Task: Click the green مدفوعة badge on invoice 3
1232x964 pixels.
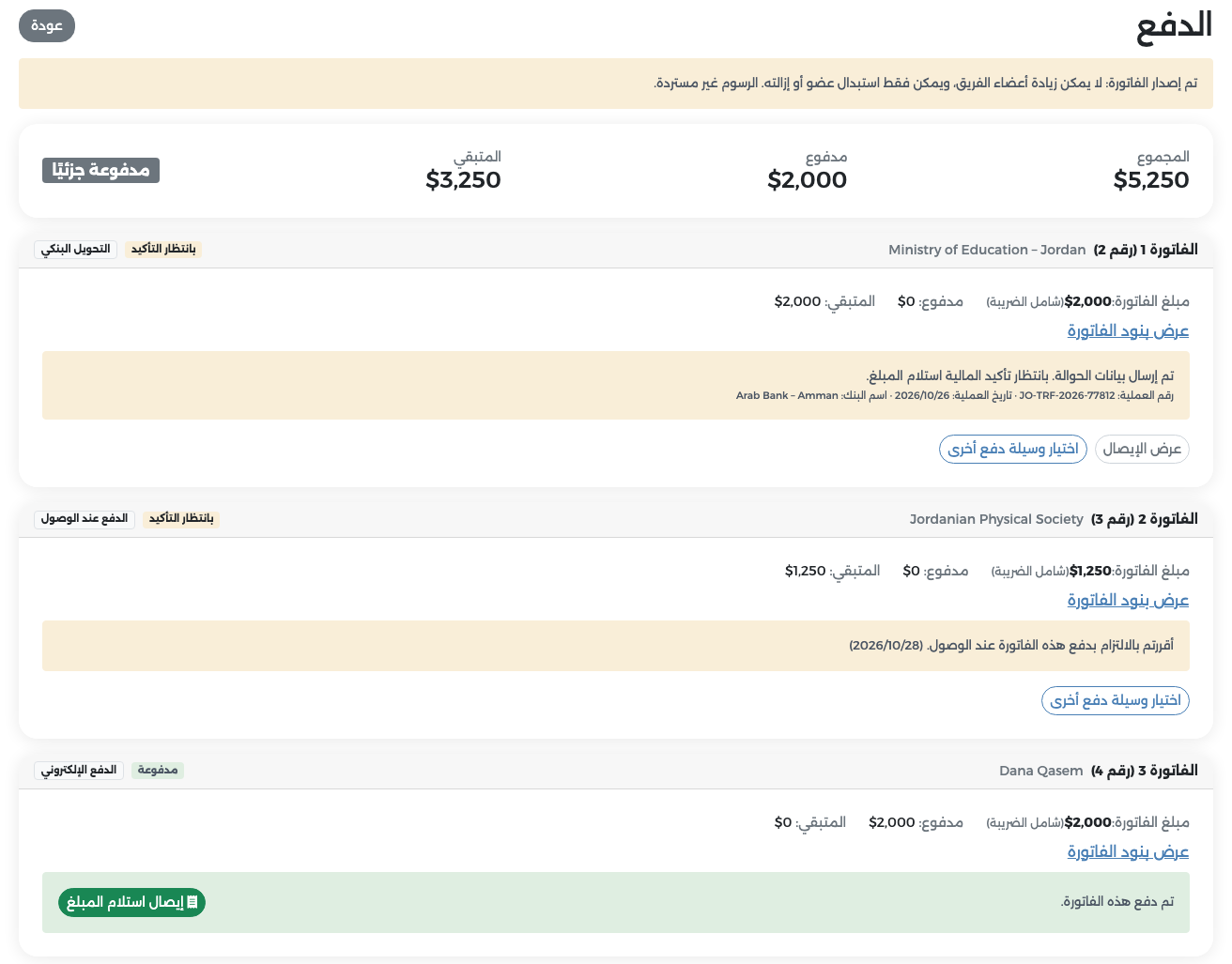Action: pyautogui.click(x=158, y=770)
